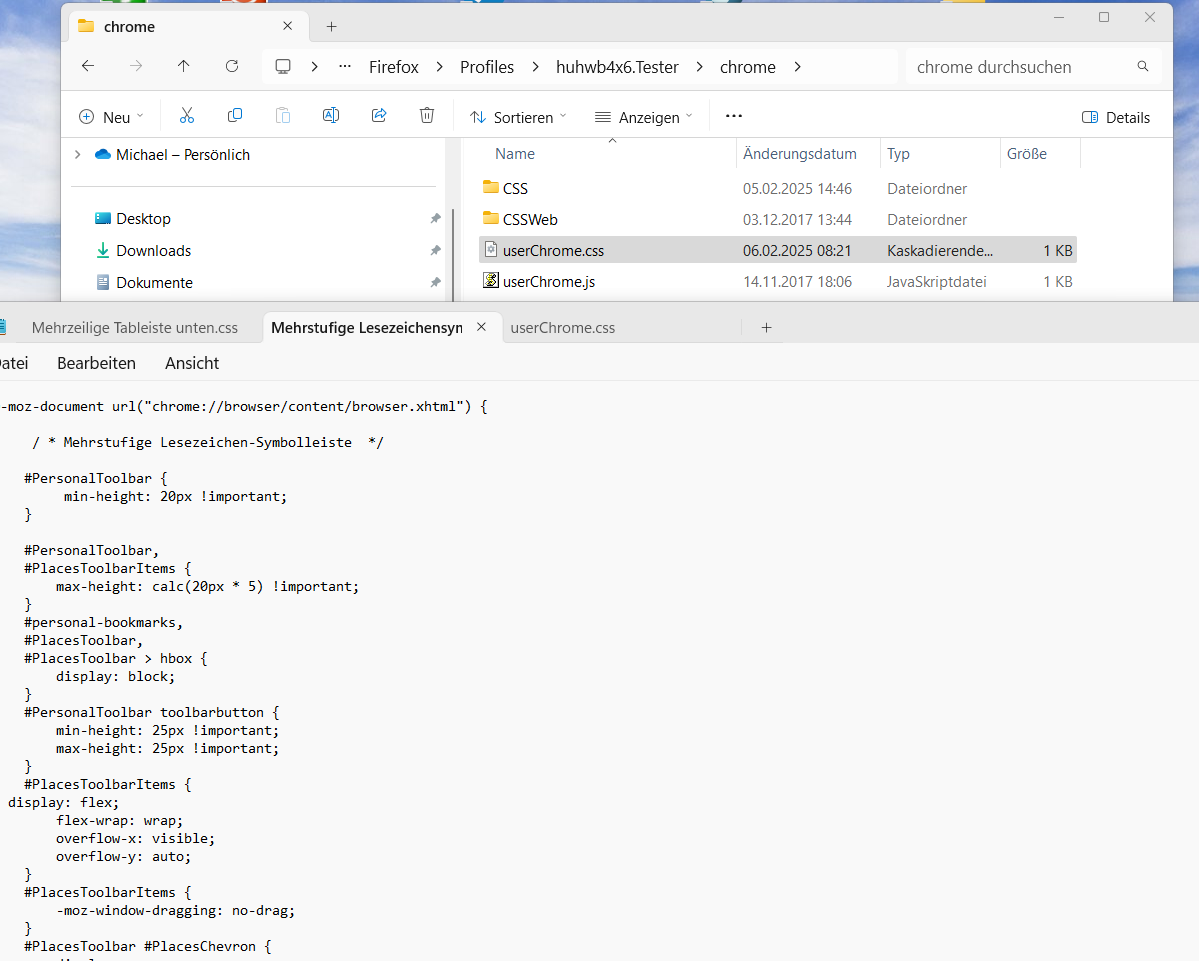The height and width of the screenshot is (961, 1199).
Task: Open the Sortieren dropdown
Action: [518, 117]
